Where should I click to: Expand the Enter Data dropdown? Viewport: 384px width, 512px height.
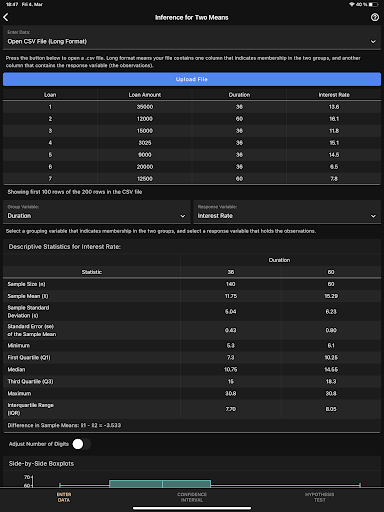(x=192, y=38)
